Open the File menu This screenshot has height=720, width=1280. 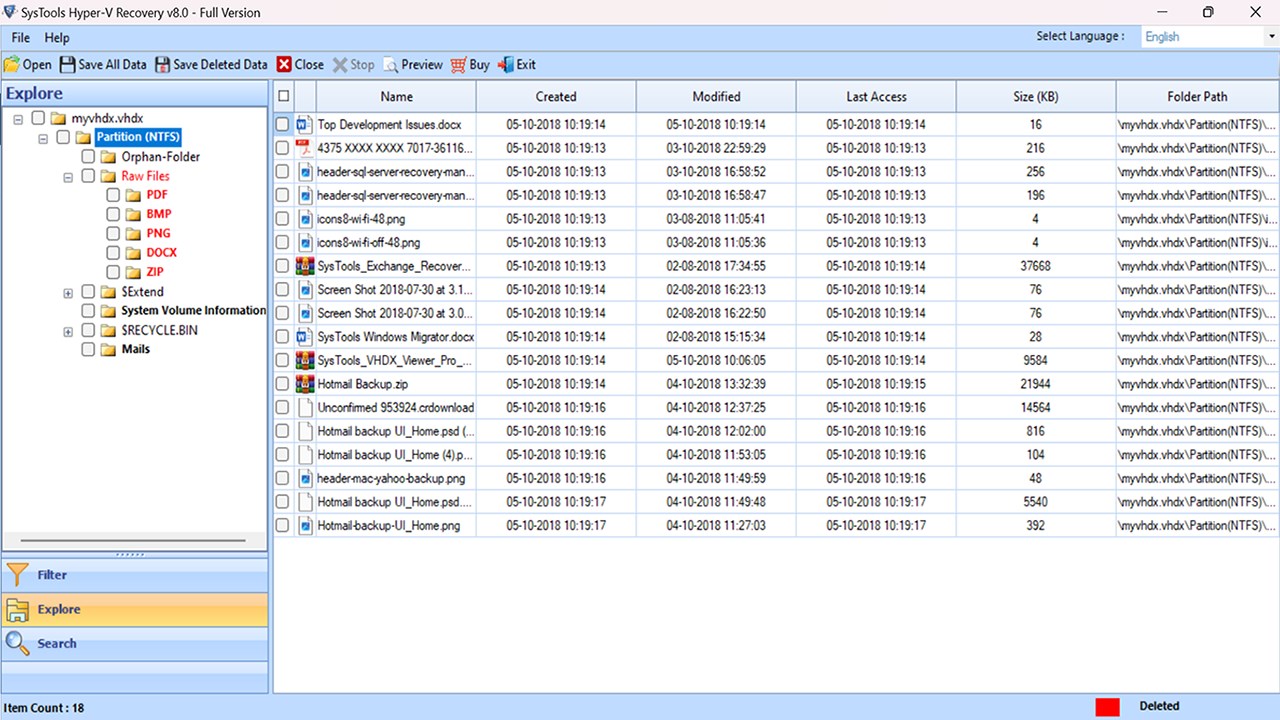[x=21, y=38]
